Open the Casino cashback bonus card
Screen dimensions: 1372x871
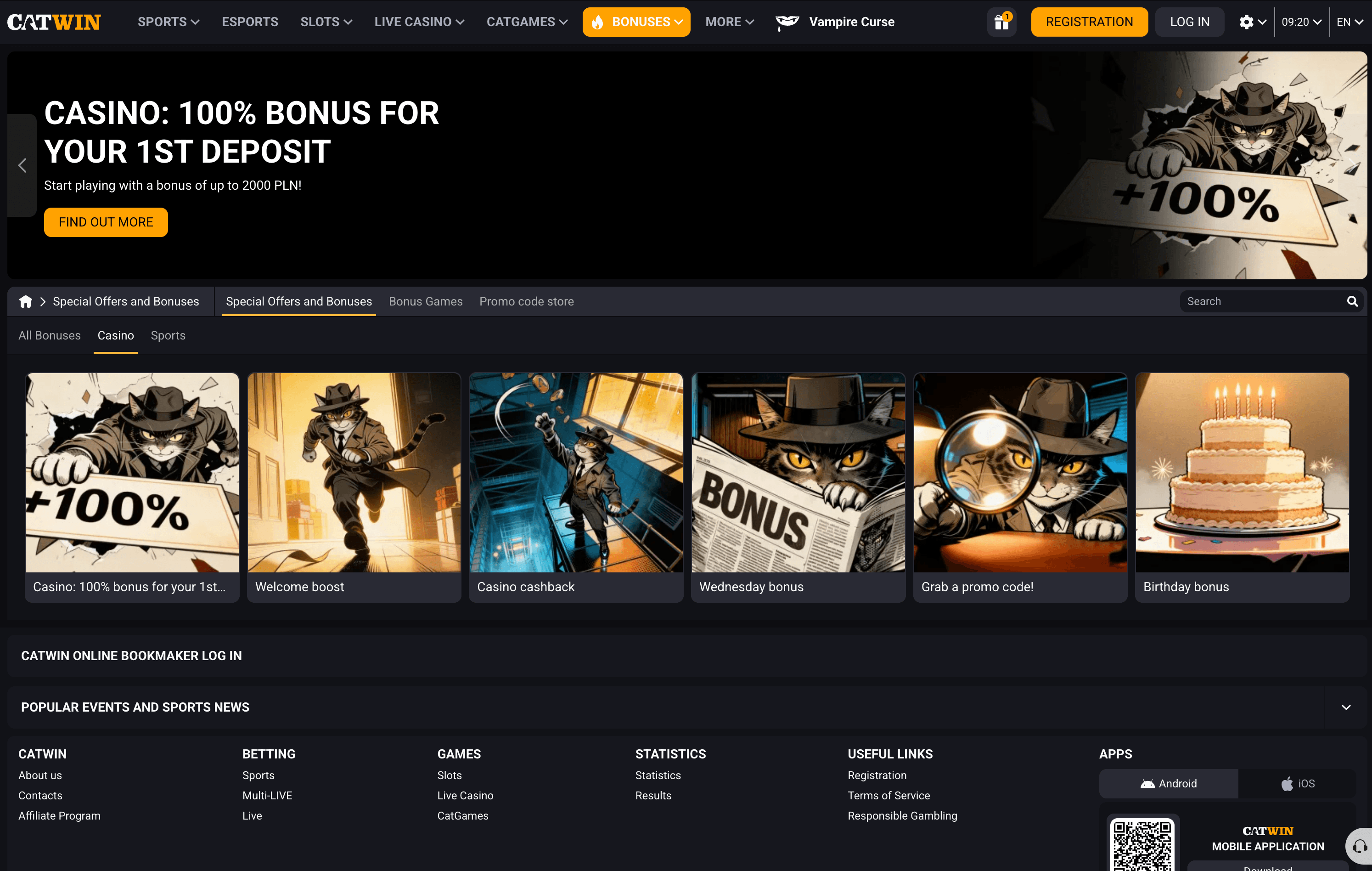(x=576, y=487)
